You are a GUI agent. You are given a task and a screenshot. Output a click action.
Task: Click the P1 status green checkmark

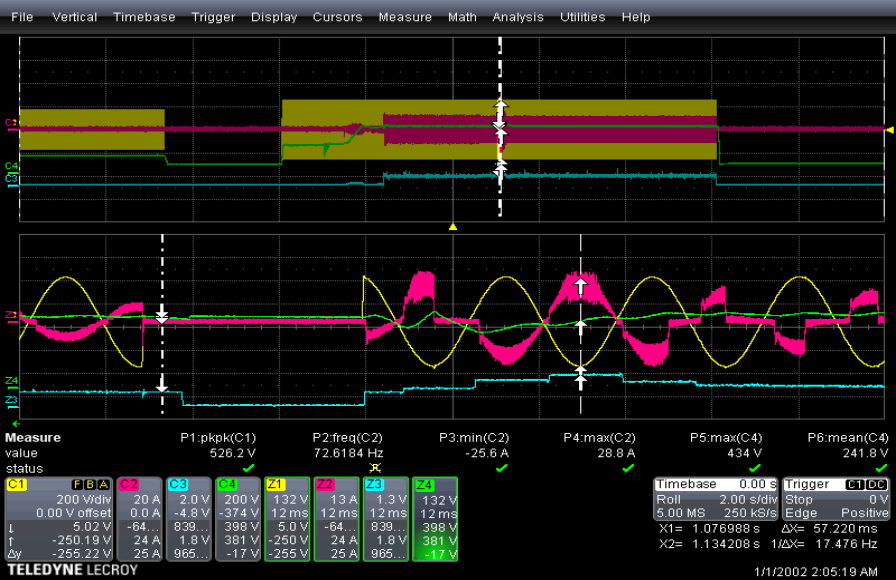click(x=248, y=469)
